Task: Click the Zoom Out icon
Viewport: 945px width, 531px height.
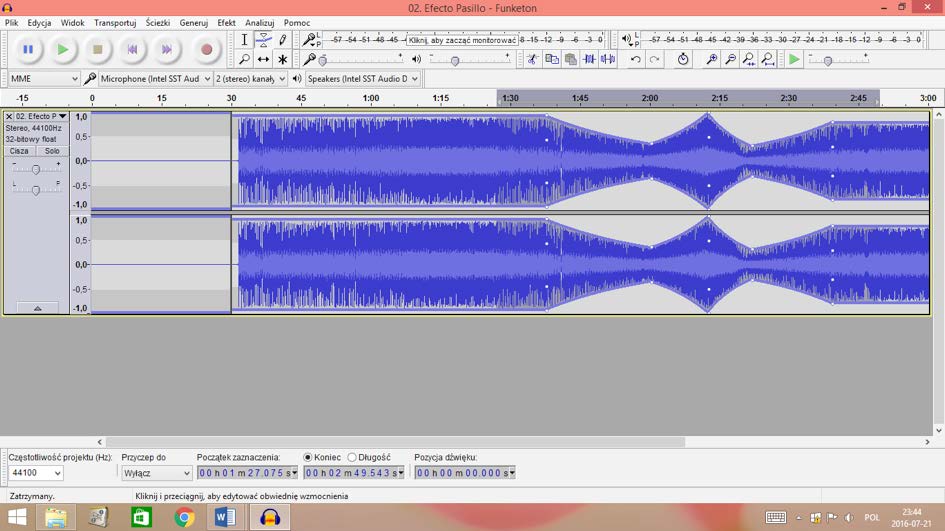Action: (730, 59)
